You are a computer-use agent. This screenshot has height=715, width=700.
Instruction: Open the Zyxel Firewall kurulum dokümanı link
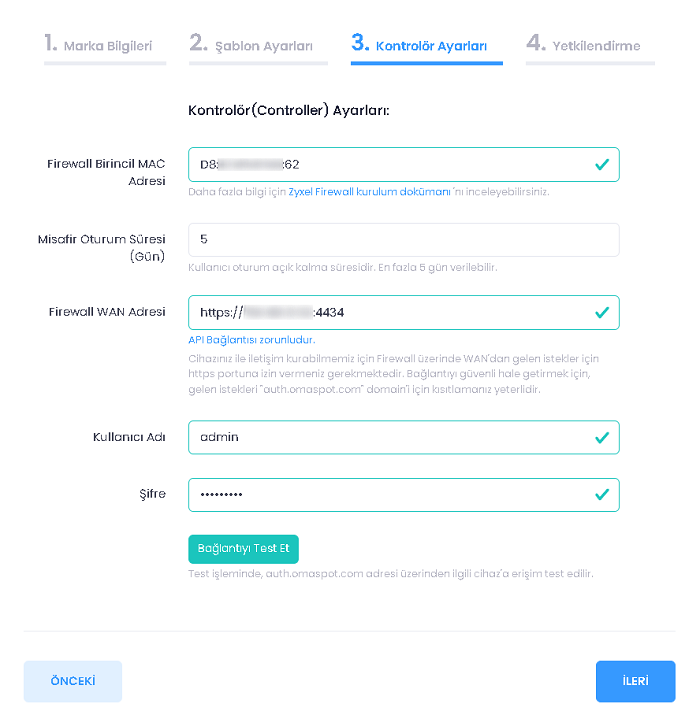click(x=369, y=191)
